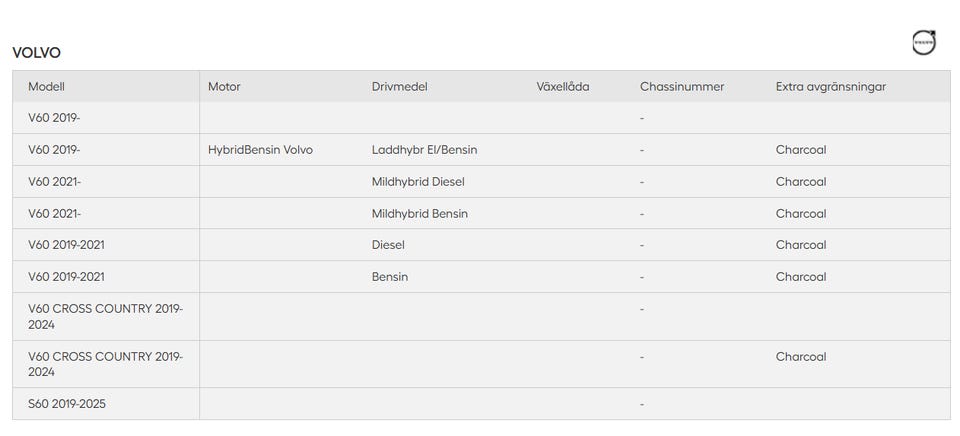Click the Bensin fuel cell
The width and height of the screenshot is (960, 436).
tap(390, 277)
